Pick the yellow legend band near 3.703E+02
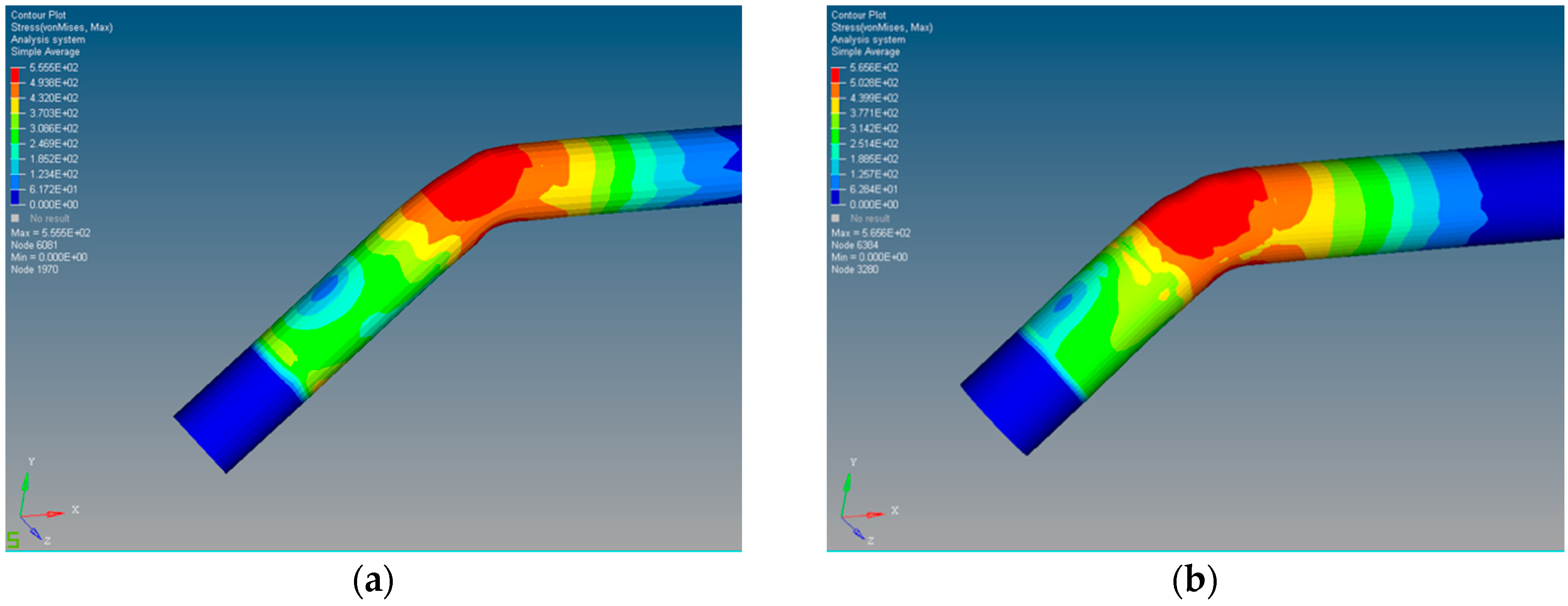Screen dimensions: 1568x606 15,105
